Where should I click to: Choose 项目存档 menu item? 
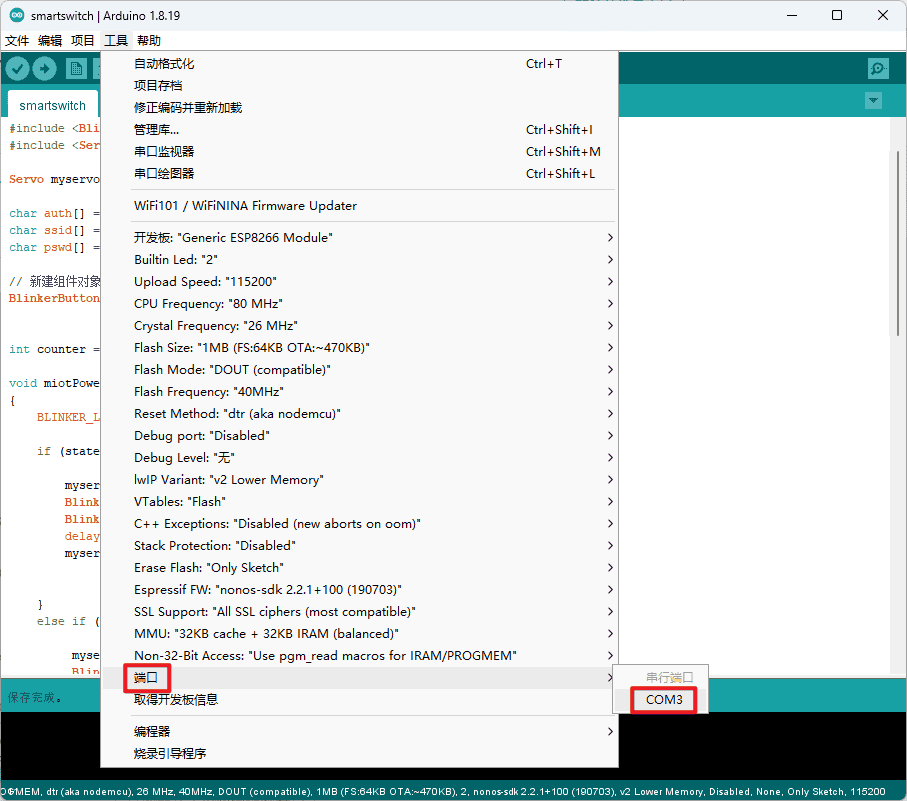point(359,86)
